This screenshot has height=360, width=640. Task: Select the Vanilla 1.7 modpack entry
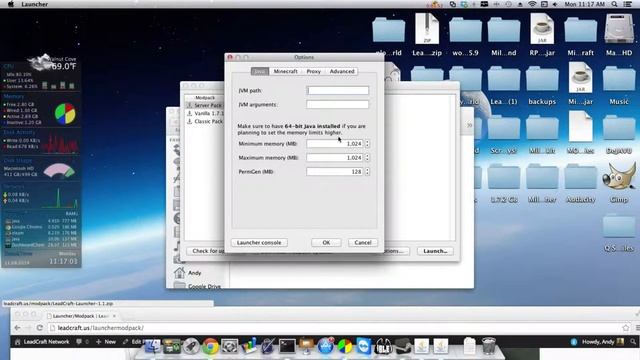[204, 113]
